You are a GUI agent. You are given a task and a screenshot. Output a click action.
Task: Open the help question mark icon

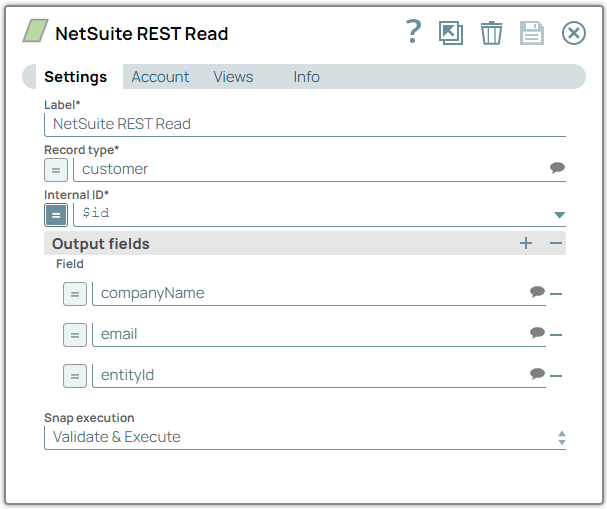pyautogui.click(x=413, y=32)
